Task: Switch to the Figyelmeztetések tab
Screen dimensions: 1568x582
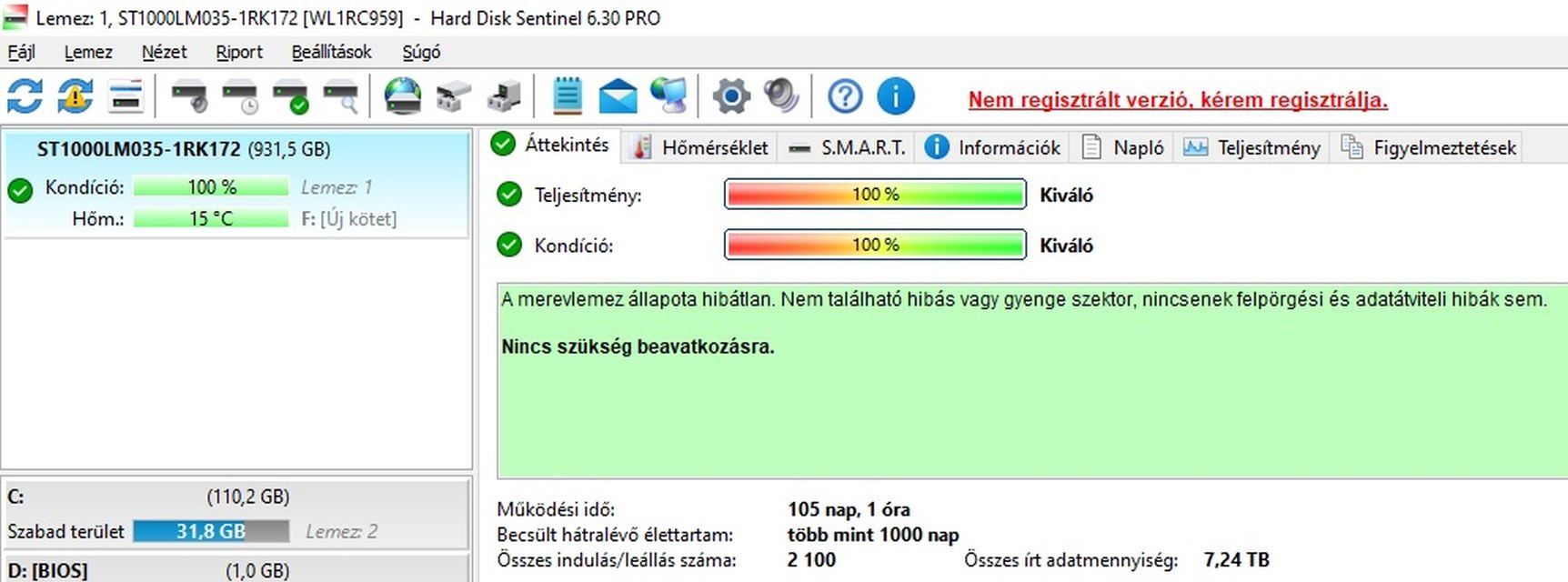Action: (1428, 147)
